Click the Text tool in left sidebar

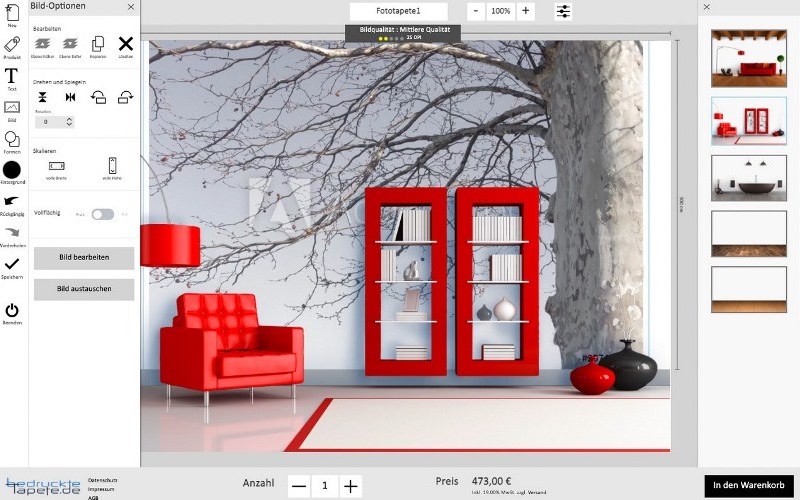pos(12,77)
